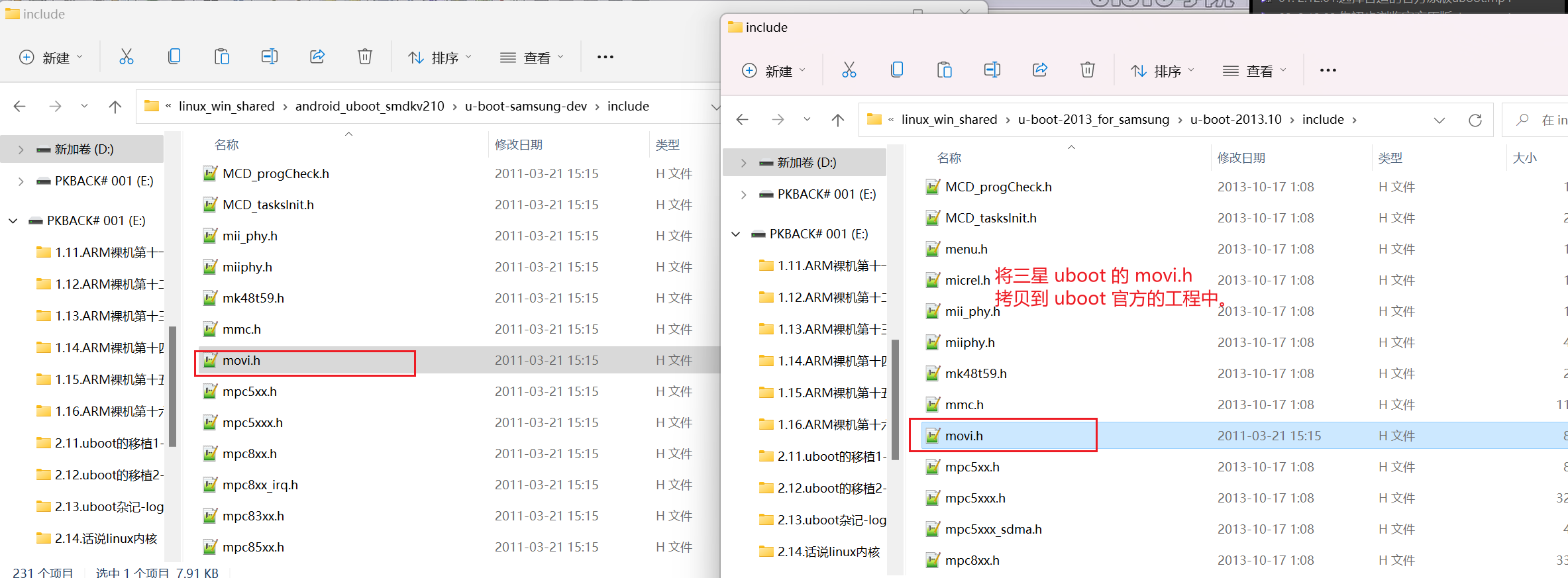Open 查看 view menu in right window

(x=1255, y=71)
